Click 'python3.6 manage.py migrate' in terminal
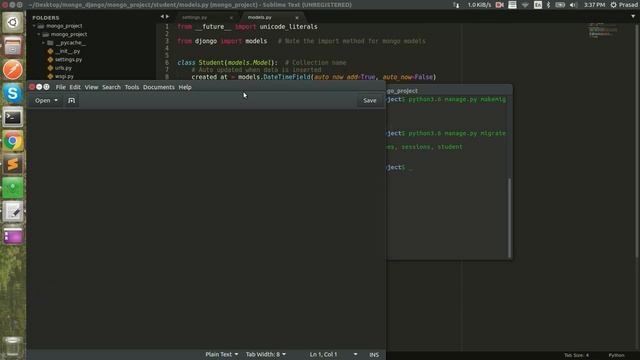The image size is (640, 360). coord(457,133)
